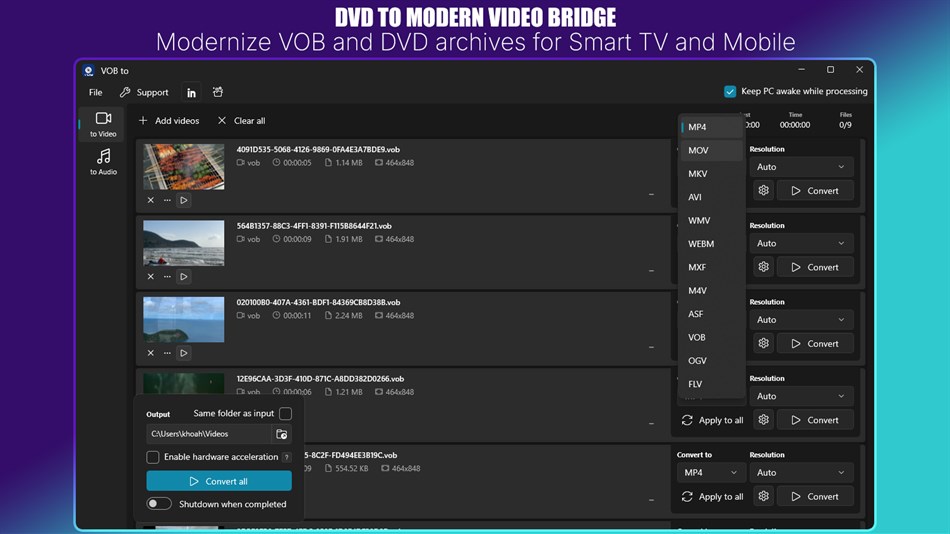Toggle Keep PC awake while processing checkbox
The image size is (950, 534).
click(x=730, y=92)
